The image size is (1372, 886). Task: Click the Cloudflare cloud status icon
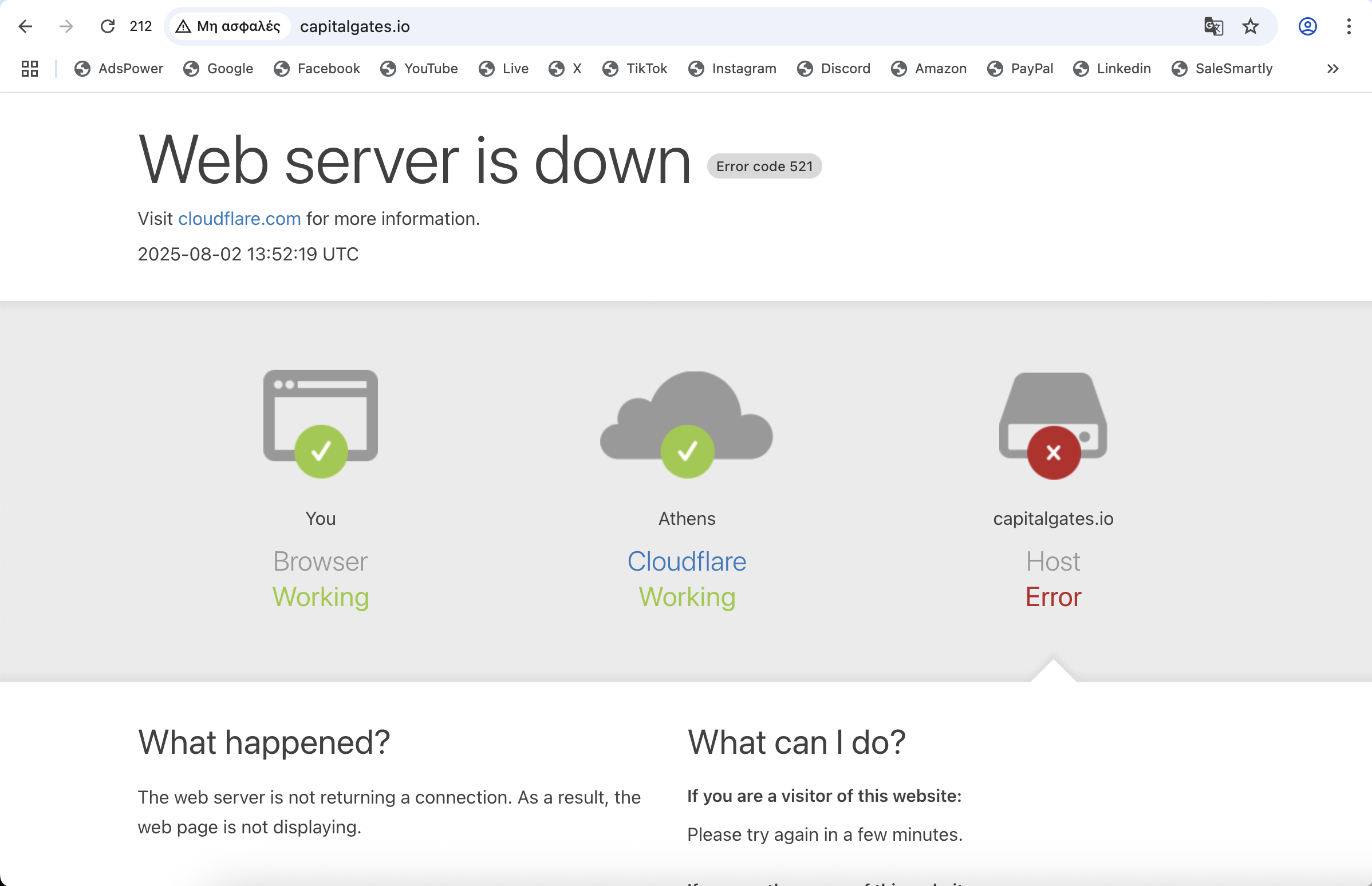pyautogui.click(x=687, y=424)
